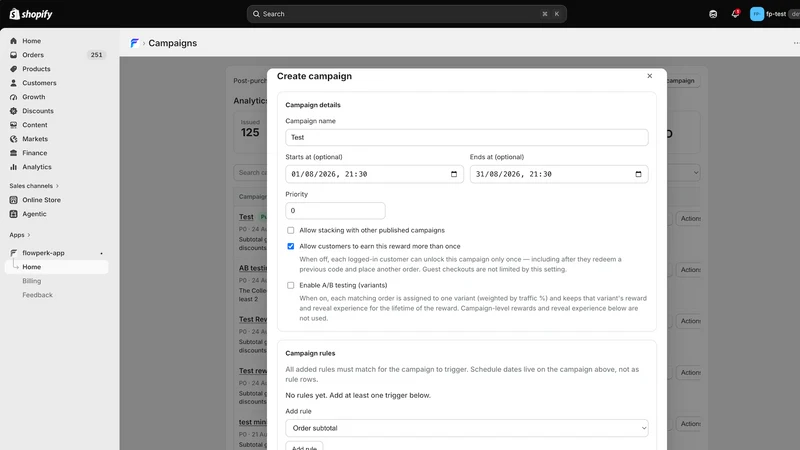Image resolution: width=800 pixels, height=450 pixels.
Task: Click the Products tag icon
Action: pos(13,69)
